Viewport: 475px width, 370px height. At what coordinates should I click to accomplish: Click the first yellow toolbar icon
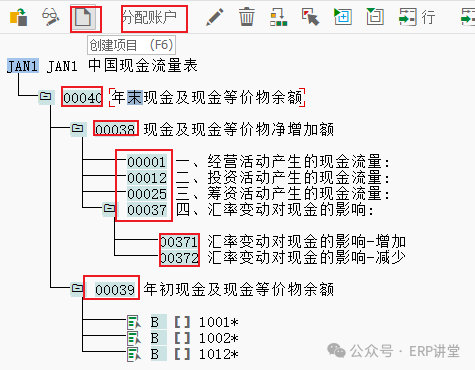pyautogui.click(x=18, y=17)
